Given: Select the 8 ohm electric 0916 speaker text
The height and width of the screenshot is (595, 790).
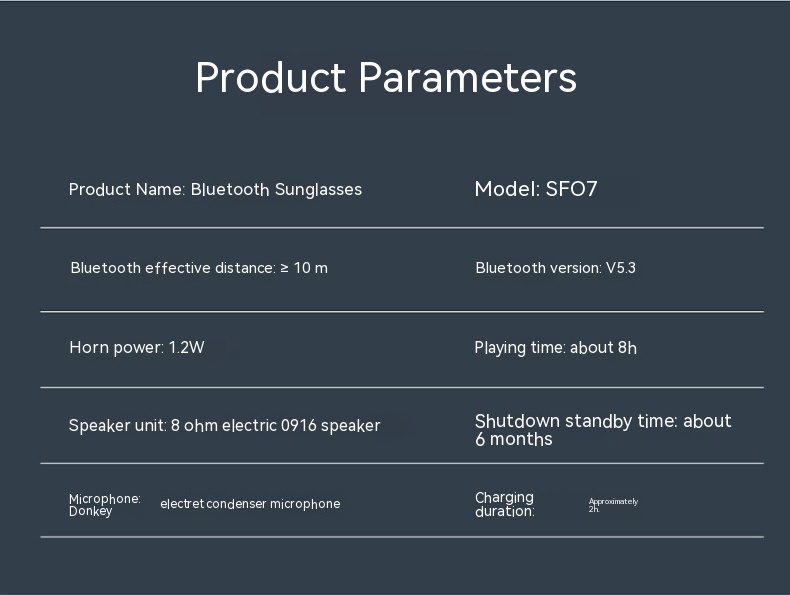Looking at the screenshot, I should point(275,426).
